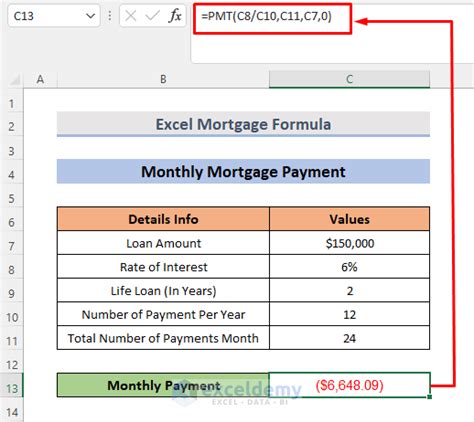Select the ($6,648.09) result cell
The image size is (474, 422).
click(349, 385)
